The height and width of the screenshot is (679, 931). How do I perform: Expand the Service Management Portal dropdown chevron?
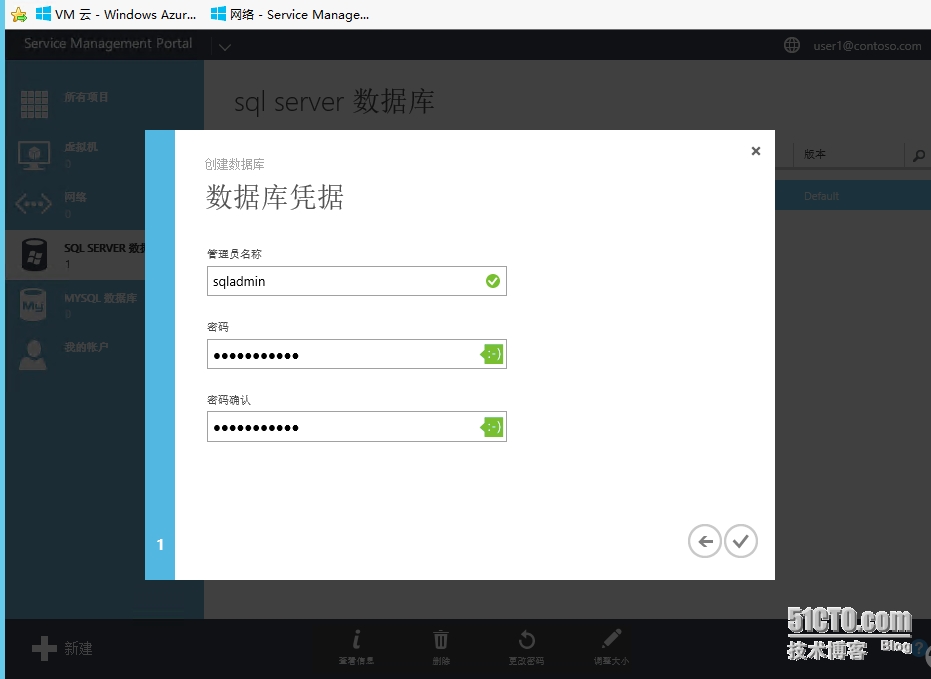224,47
